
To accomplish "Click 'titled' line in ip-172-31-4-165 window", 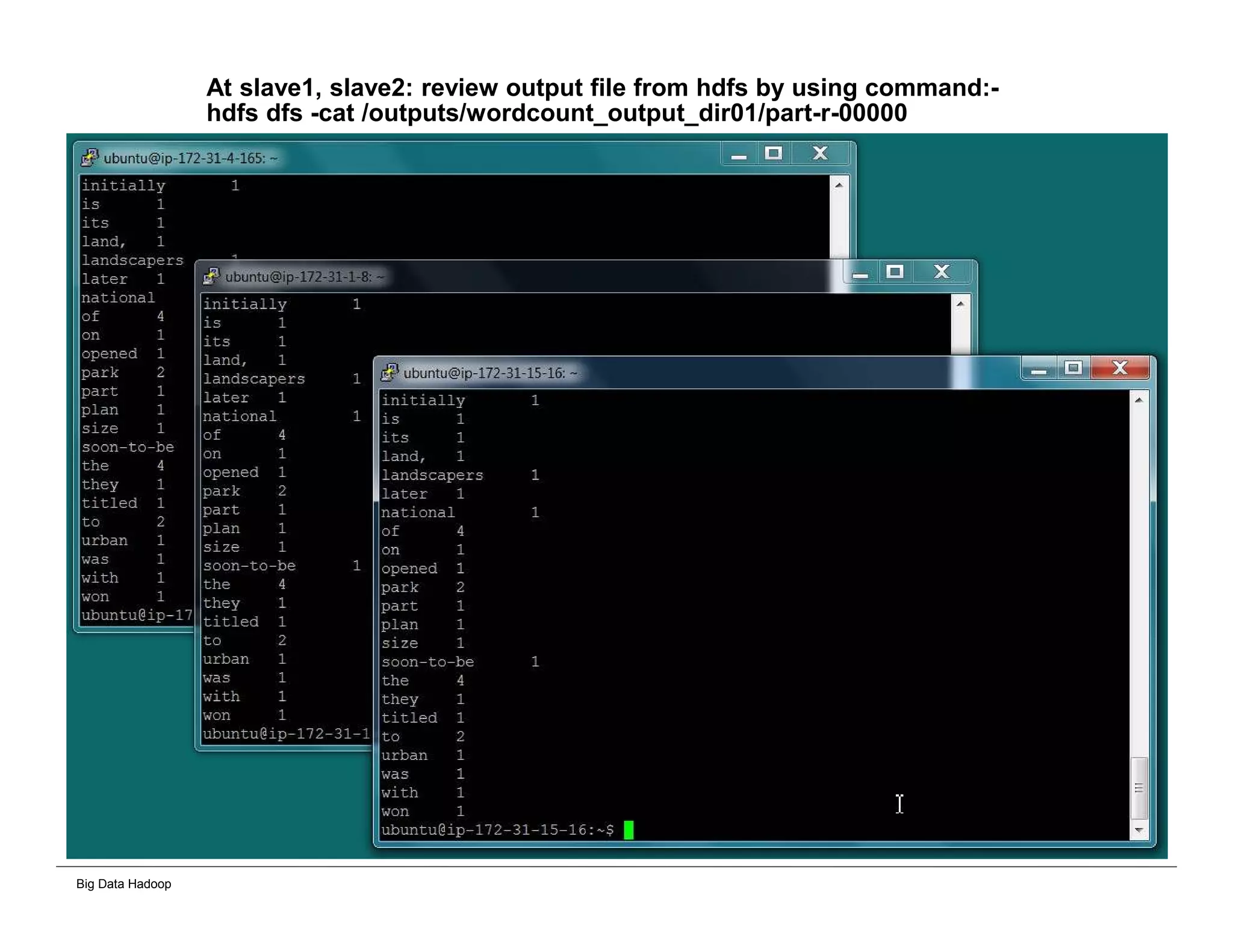I will coord(123,503).
